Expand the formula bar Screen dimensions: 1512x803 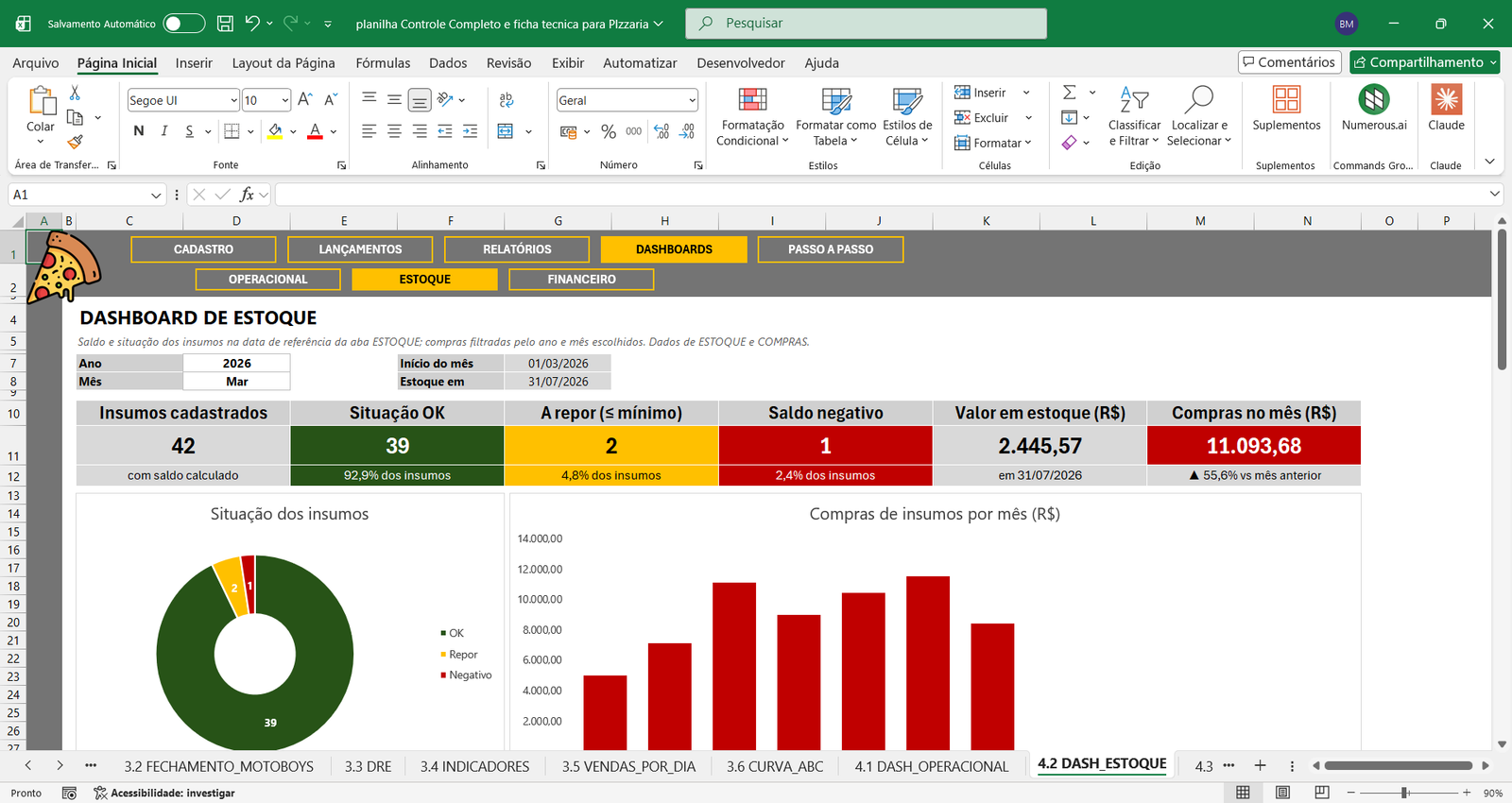(x=1494, y=194)
